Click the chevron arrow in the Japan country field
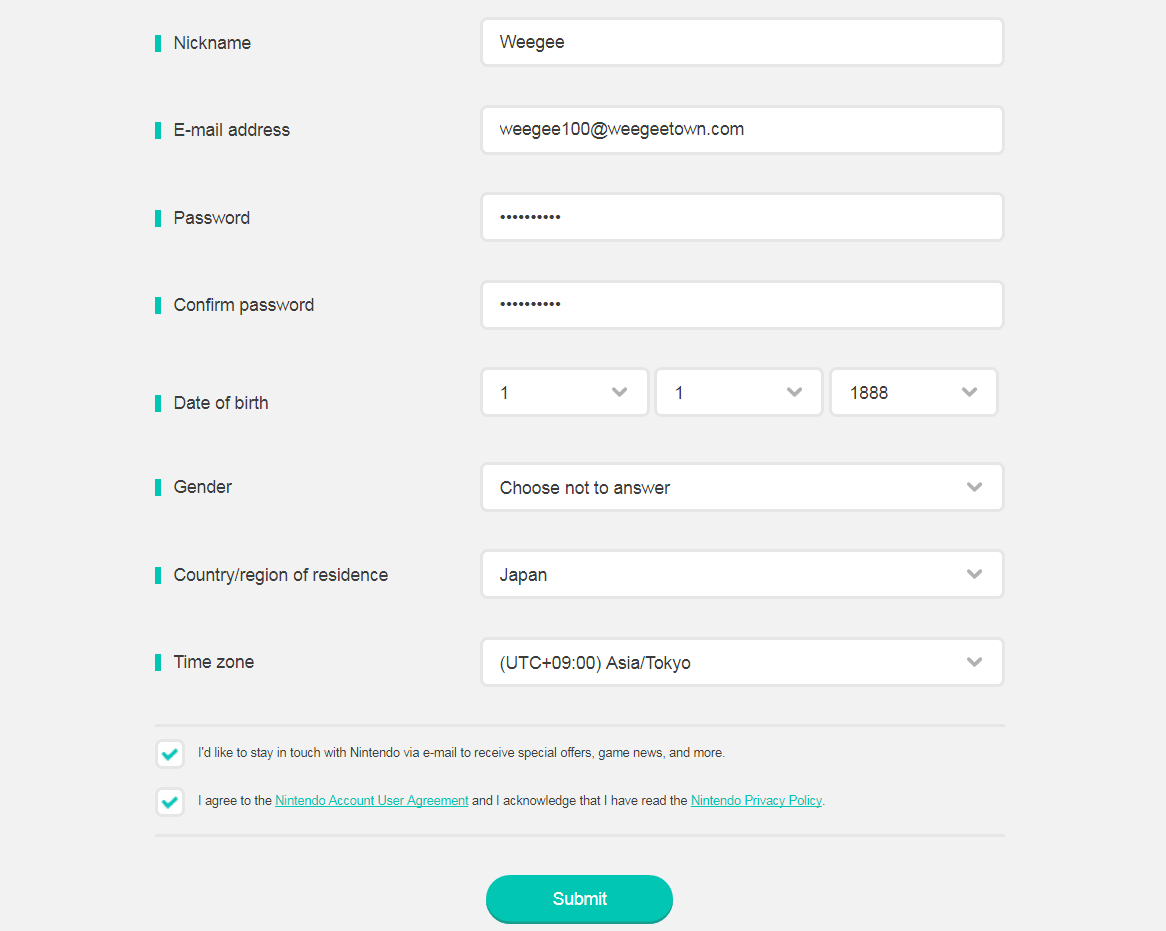The width and height of the screenshot is (1166, 931). pos(974,574)
